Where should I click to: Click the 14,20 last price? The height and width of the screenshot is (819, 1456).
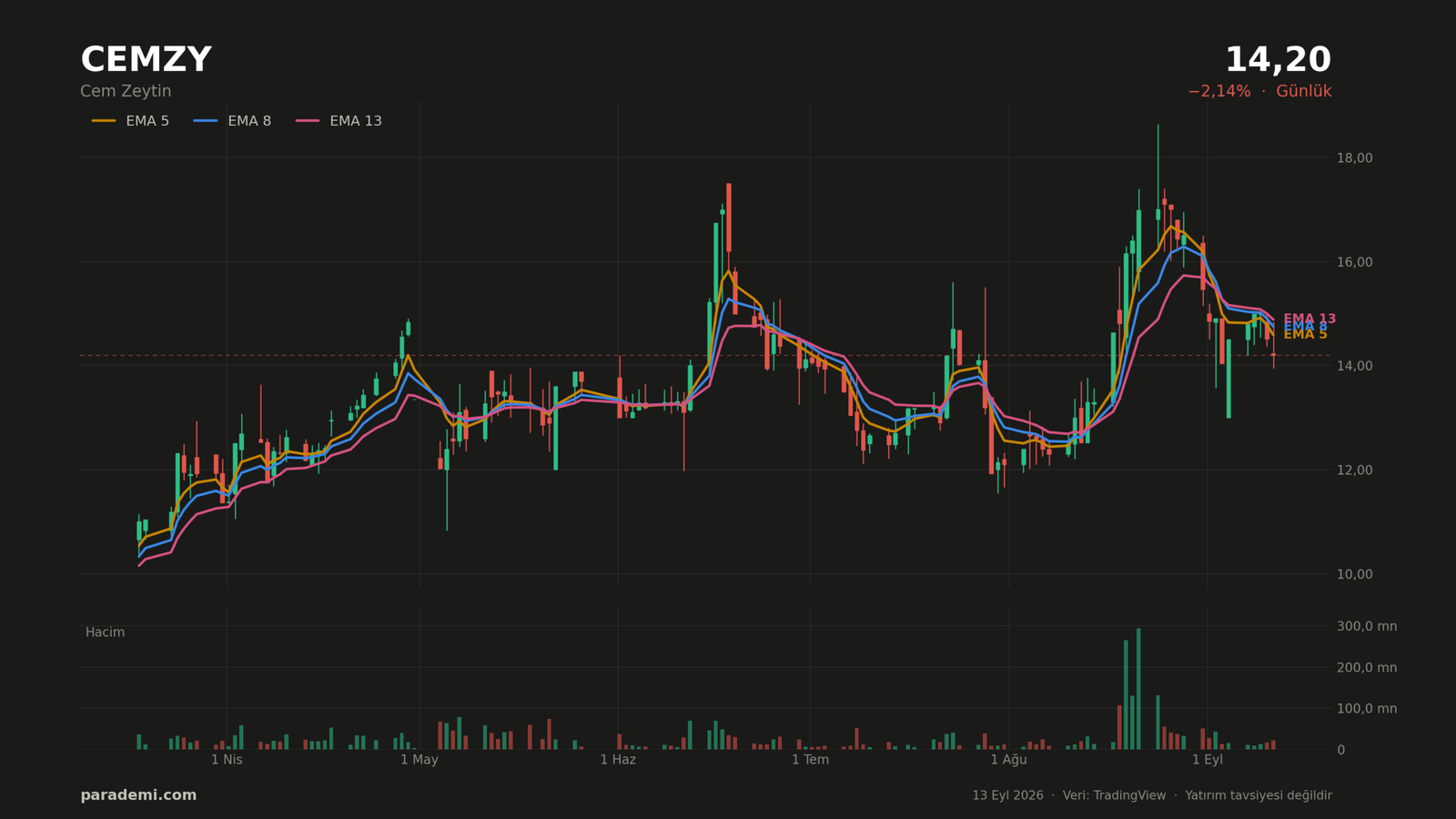click(x=1278, y=60)
